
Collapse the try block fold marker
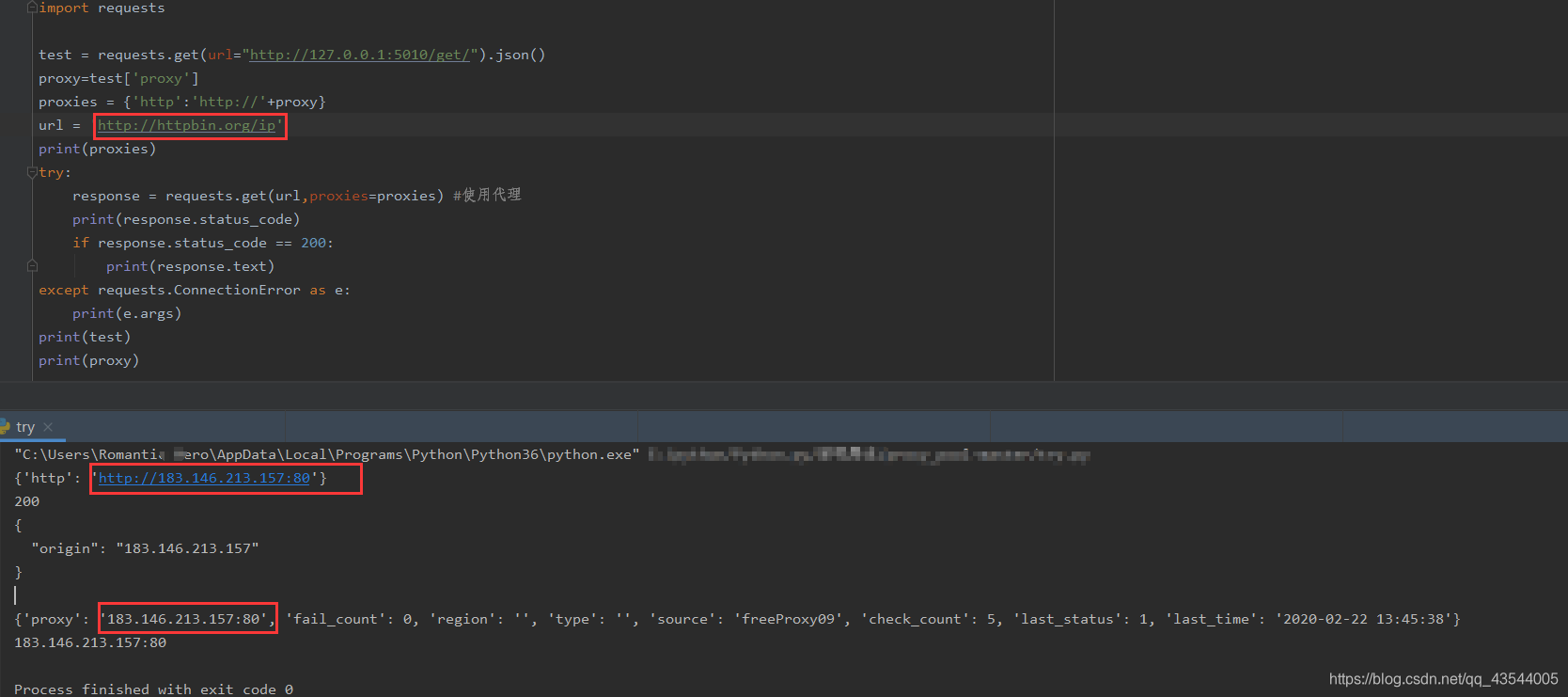coord(32,172)
